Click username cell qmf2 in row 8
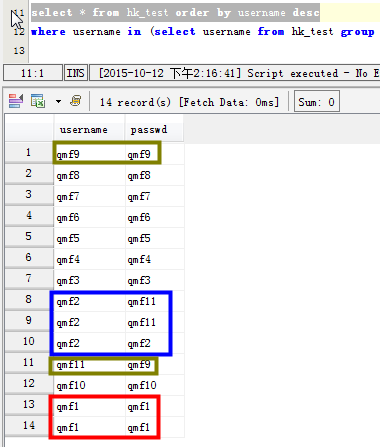380x447 pixels. pos(89,301)
